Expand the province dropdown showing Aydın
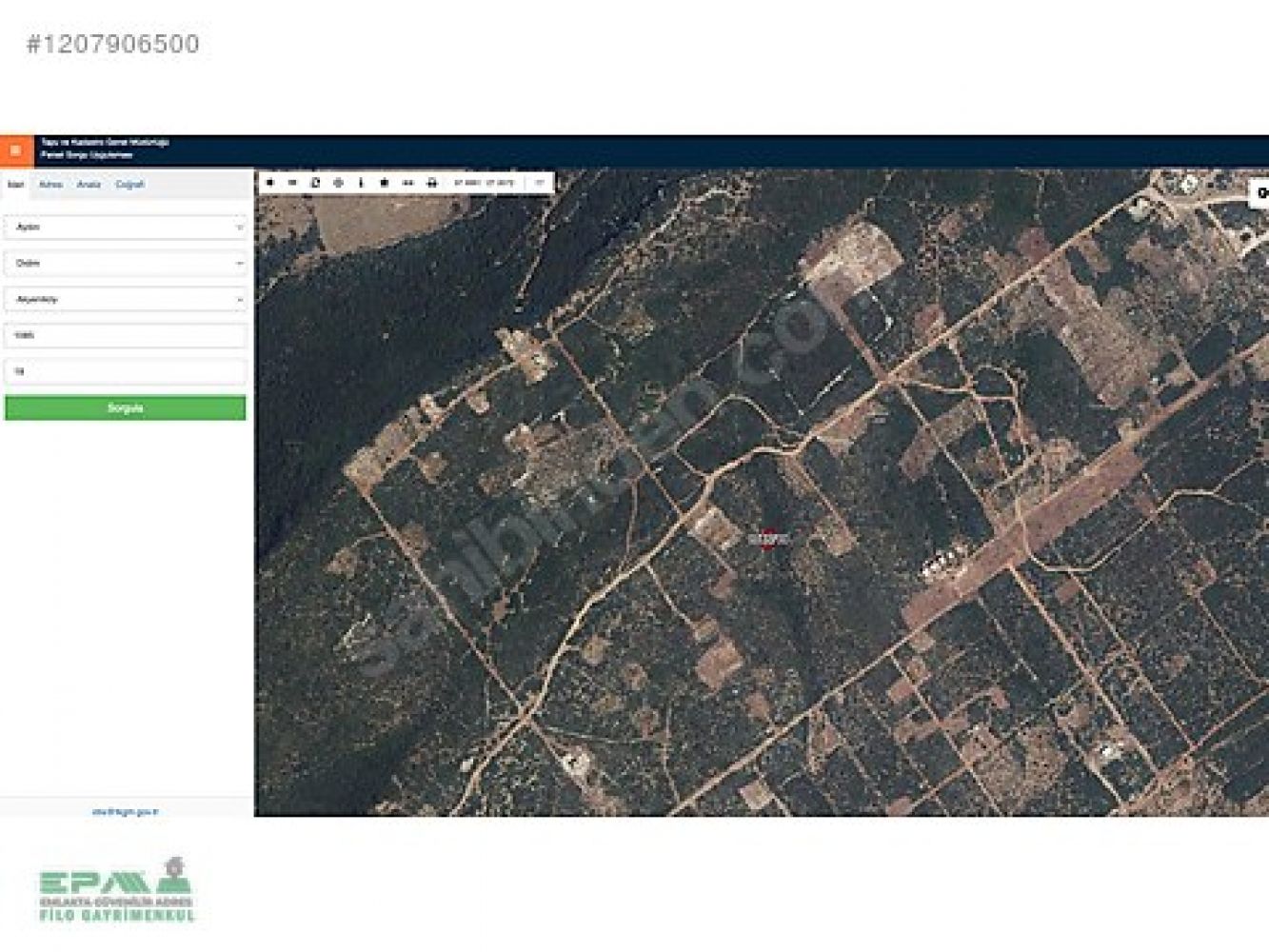This screenshot has width=1269, height=952. pyautogui.click(x=125, y=228)
